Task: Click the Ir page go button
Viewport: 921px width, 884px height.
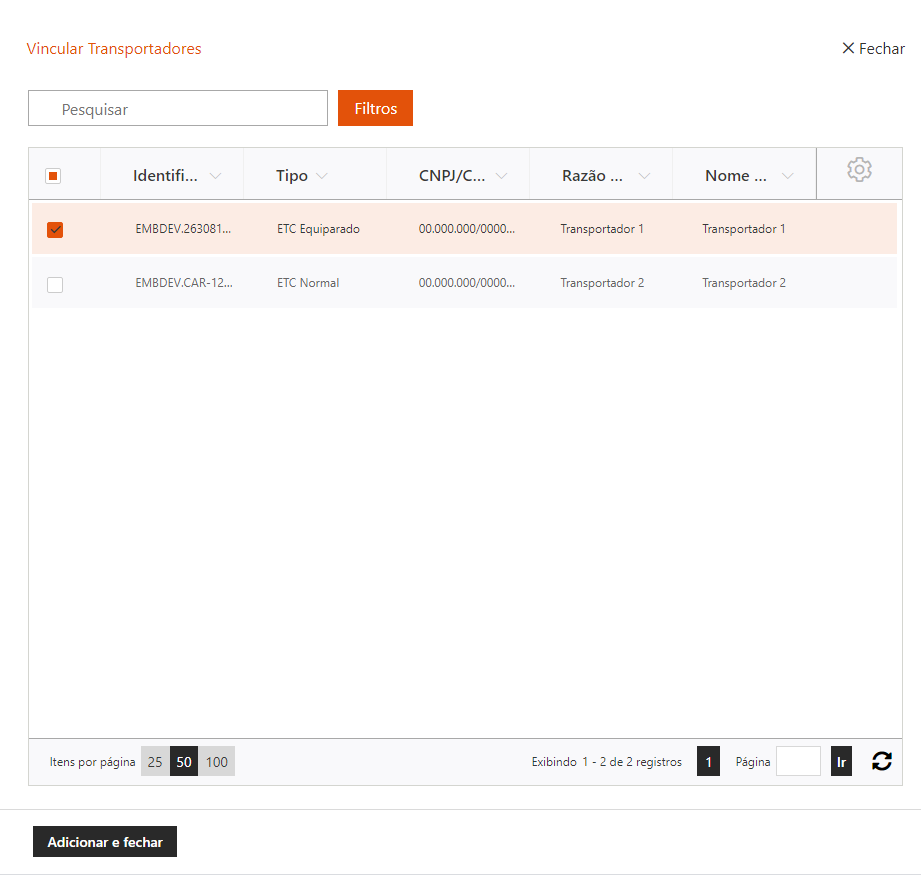Action: coord(841,762)
